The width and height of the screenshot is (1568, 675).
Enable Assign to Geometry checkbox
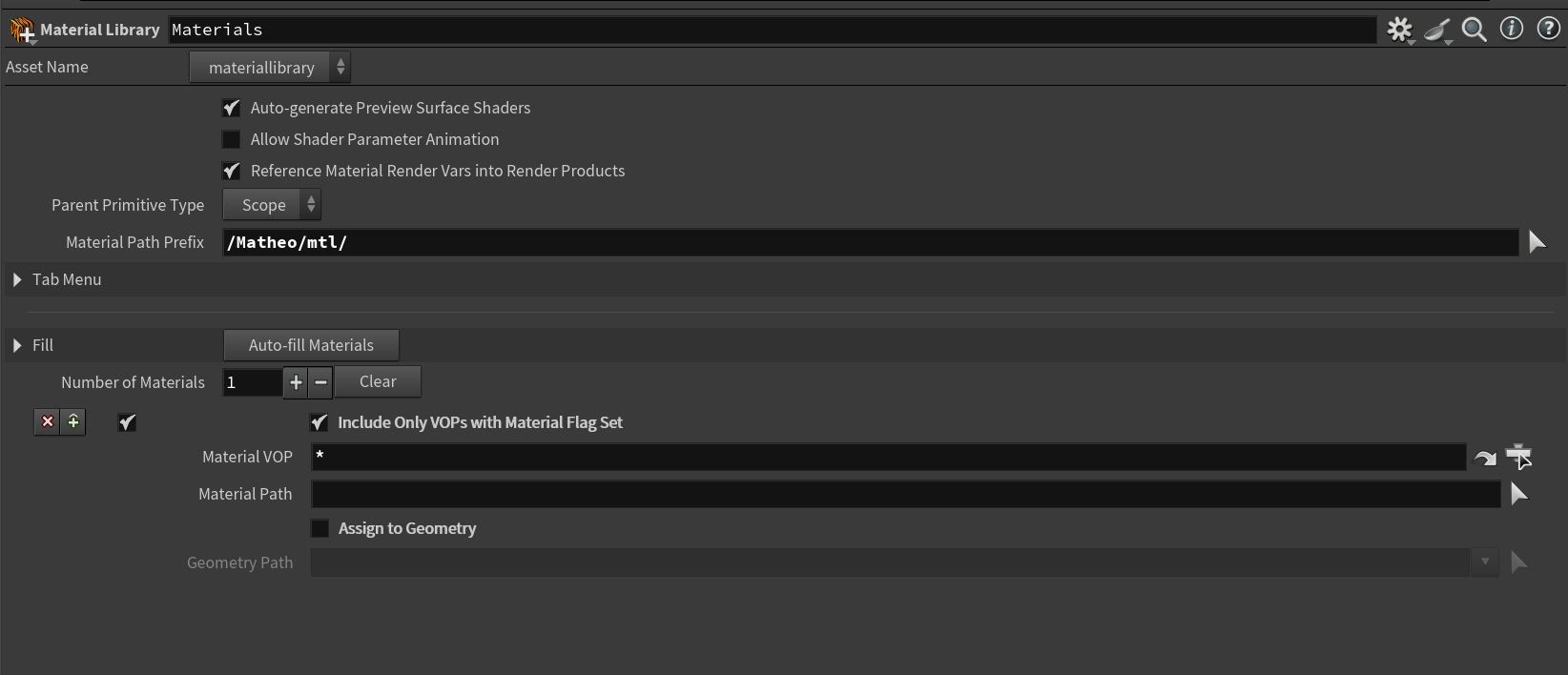pyautogui.click(x=320, y=528)
